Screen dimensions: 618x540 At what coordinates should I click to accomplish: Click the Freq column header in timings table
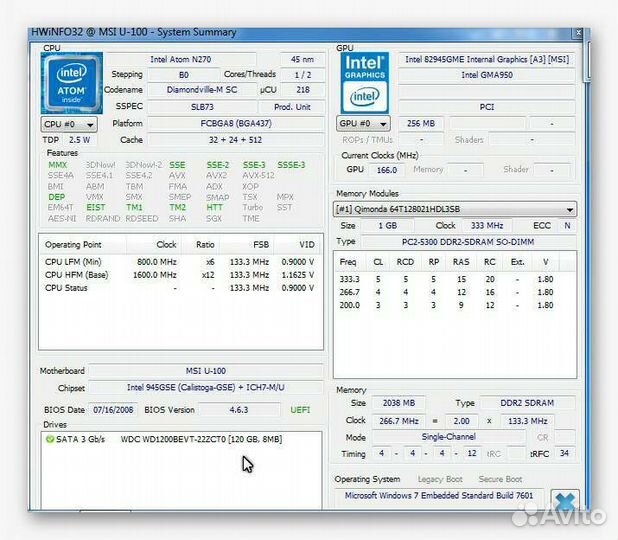point(350,262)
